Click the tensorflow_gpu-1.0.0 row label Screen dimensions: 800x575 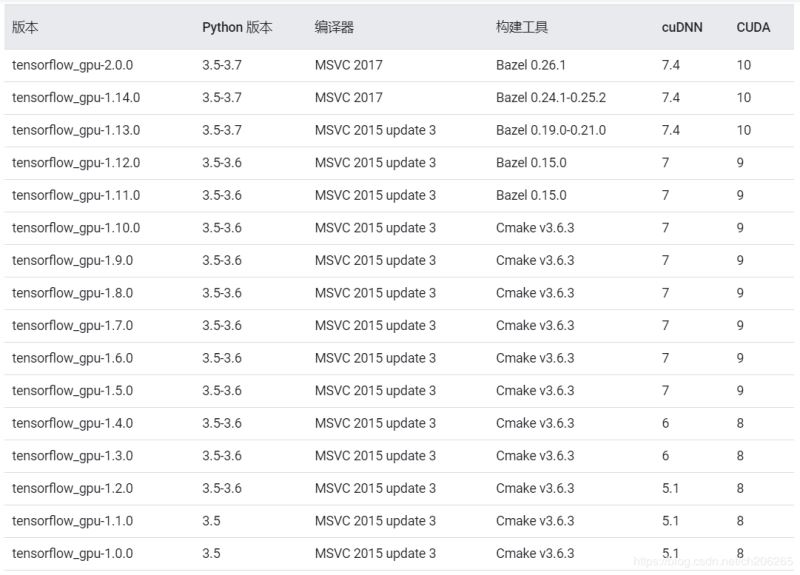72,553
